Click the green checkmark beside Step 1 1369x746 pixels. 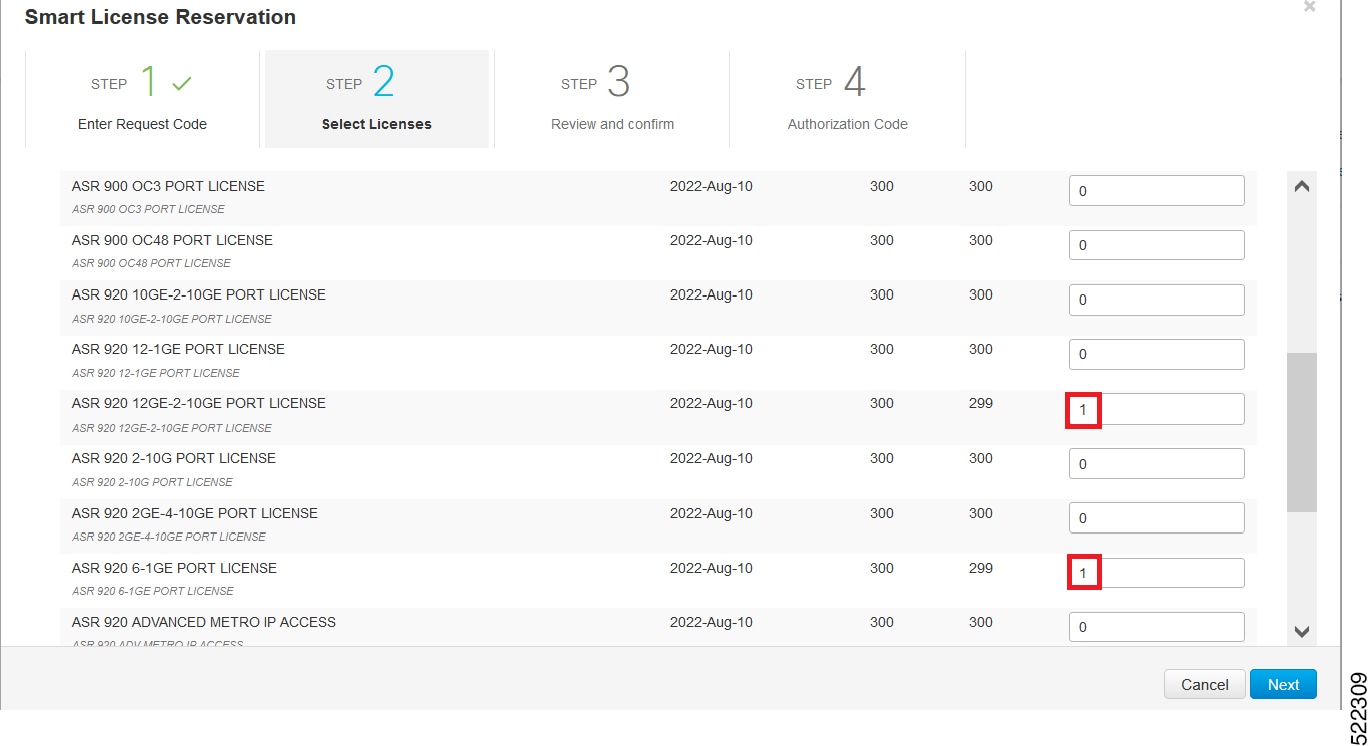click(181, 85)
